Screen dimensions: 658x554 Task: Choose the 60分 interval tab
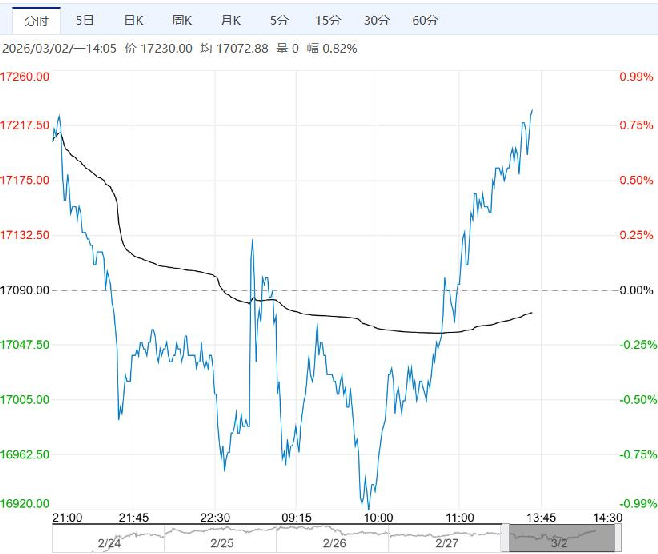(425, 20)
